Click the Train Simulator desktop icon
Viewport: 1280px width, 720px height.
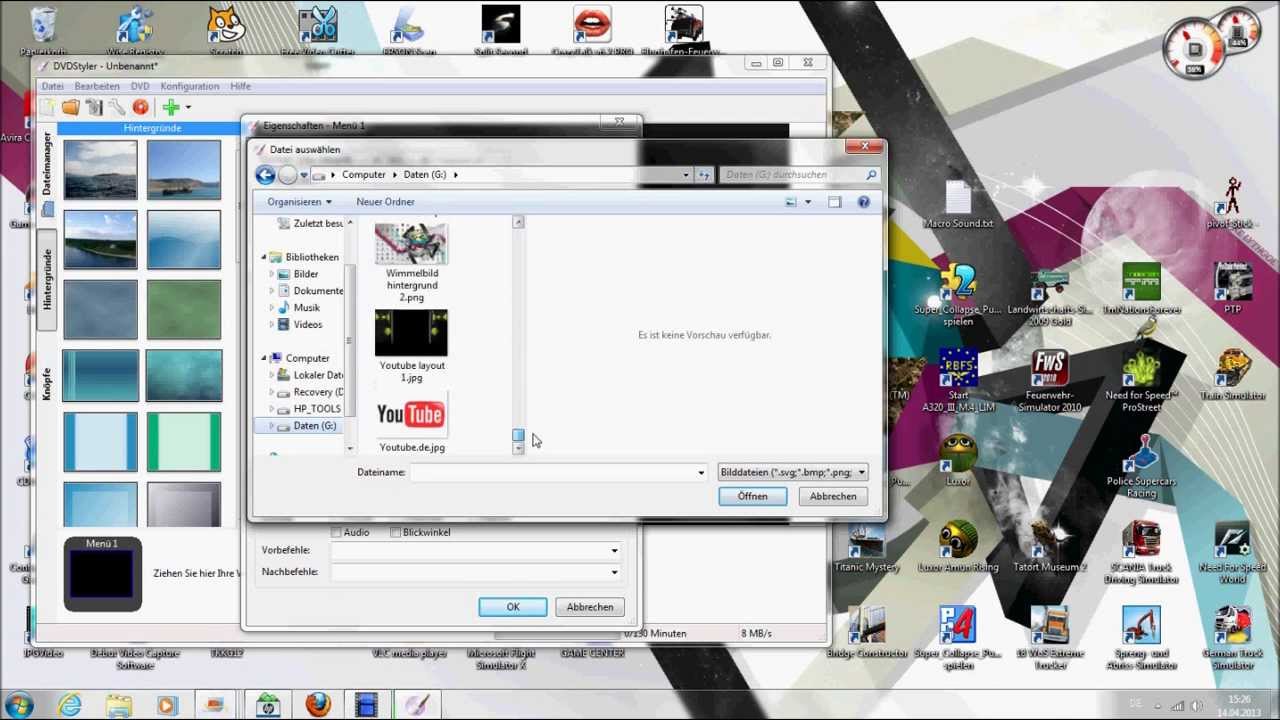pyautogui.click(x=1232, y=375)
